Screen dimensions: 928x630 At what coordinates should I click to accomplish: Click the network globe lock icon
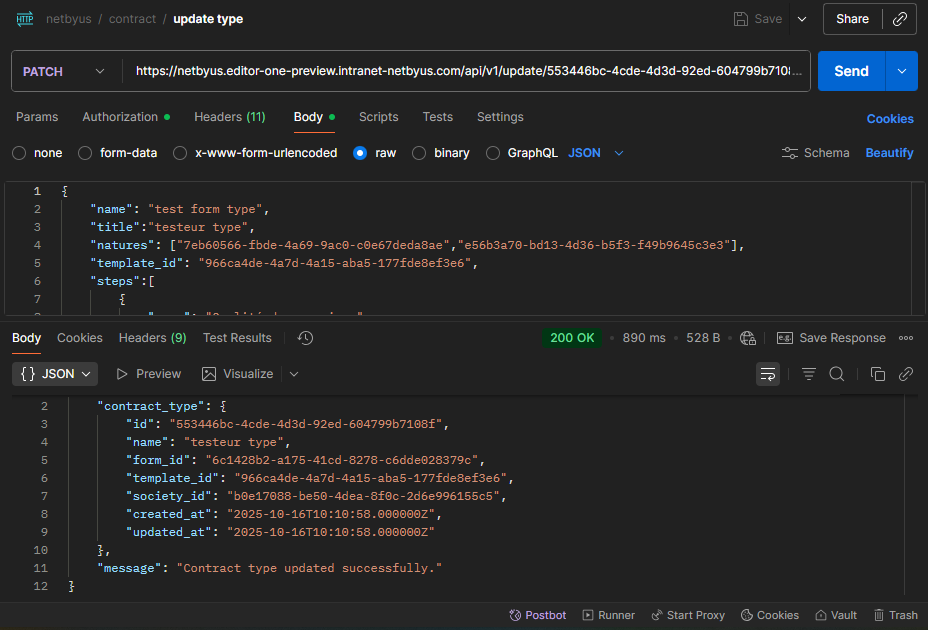748,338
